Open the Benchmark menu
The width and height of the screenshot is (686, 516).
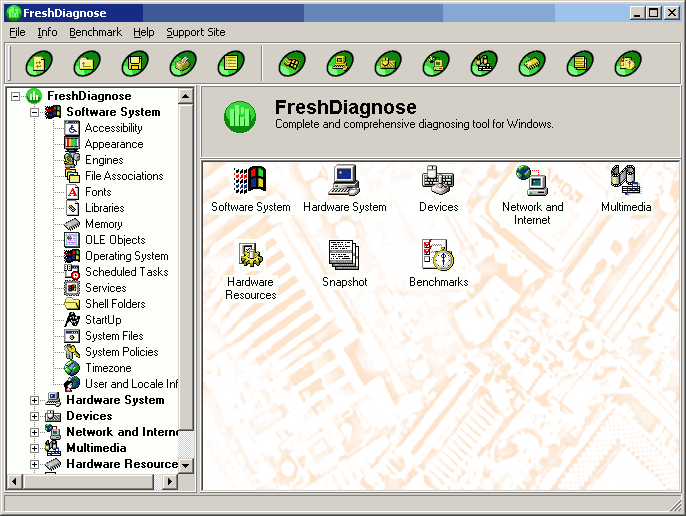point(95,32)
